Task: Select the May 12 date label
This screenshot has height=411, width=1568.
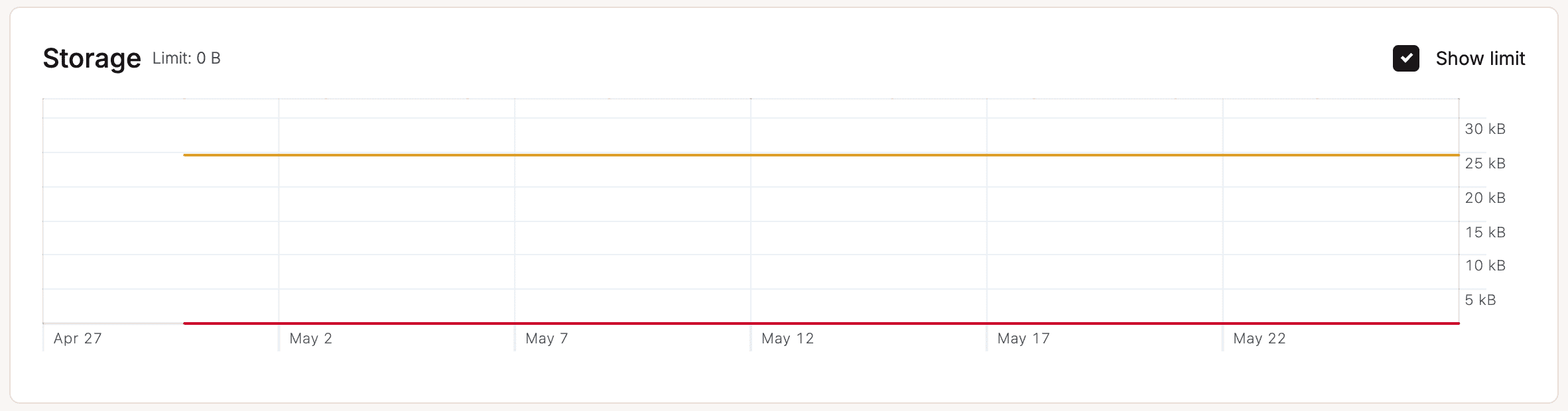Action: pyautogui.click(x=787, y=339)
